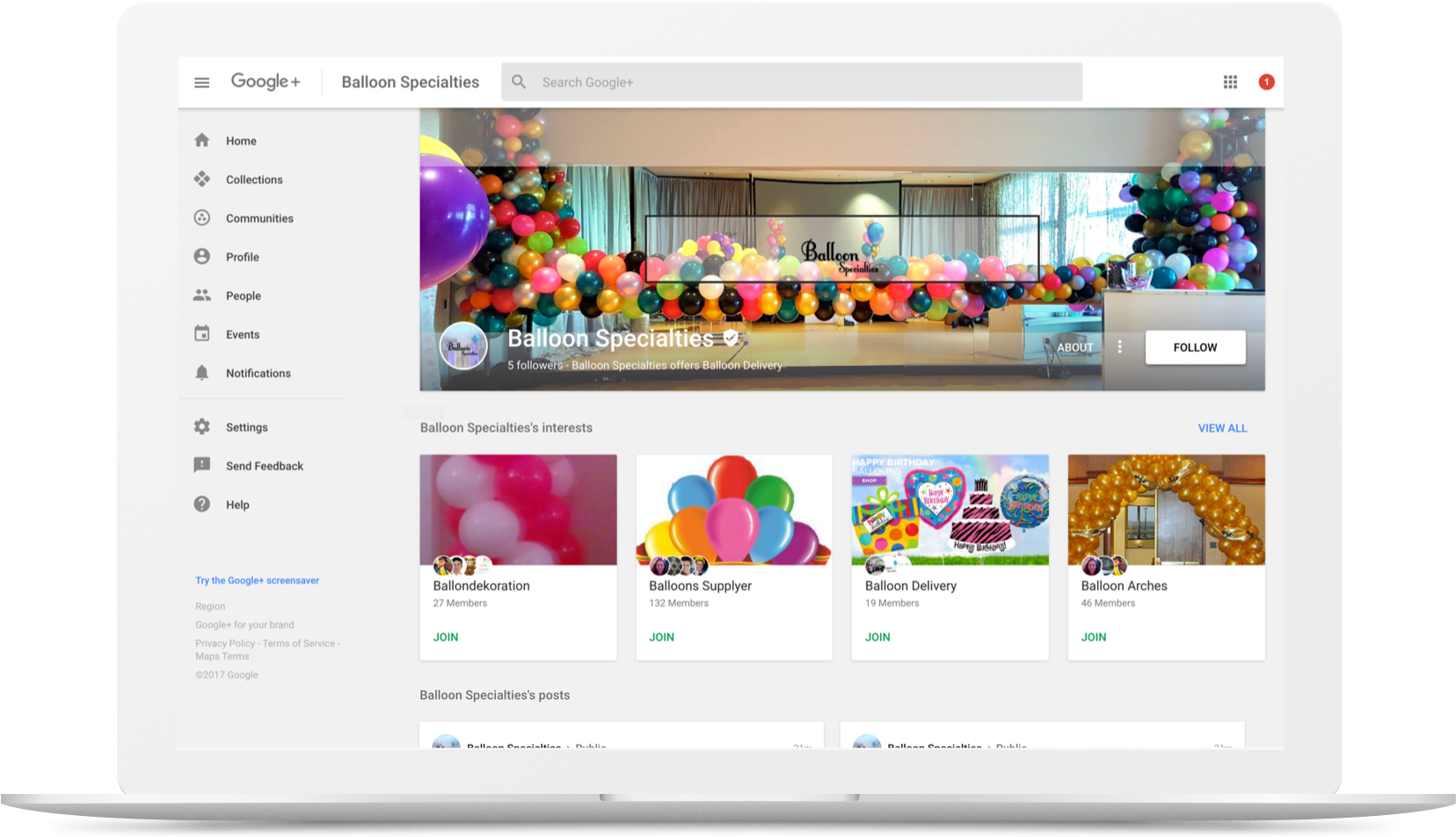Click member avatars on Ballondekoration card
Image resolution: width=1456 pixels, height=837 pixels.
[462, 565]
